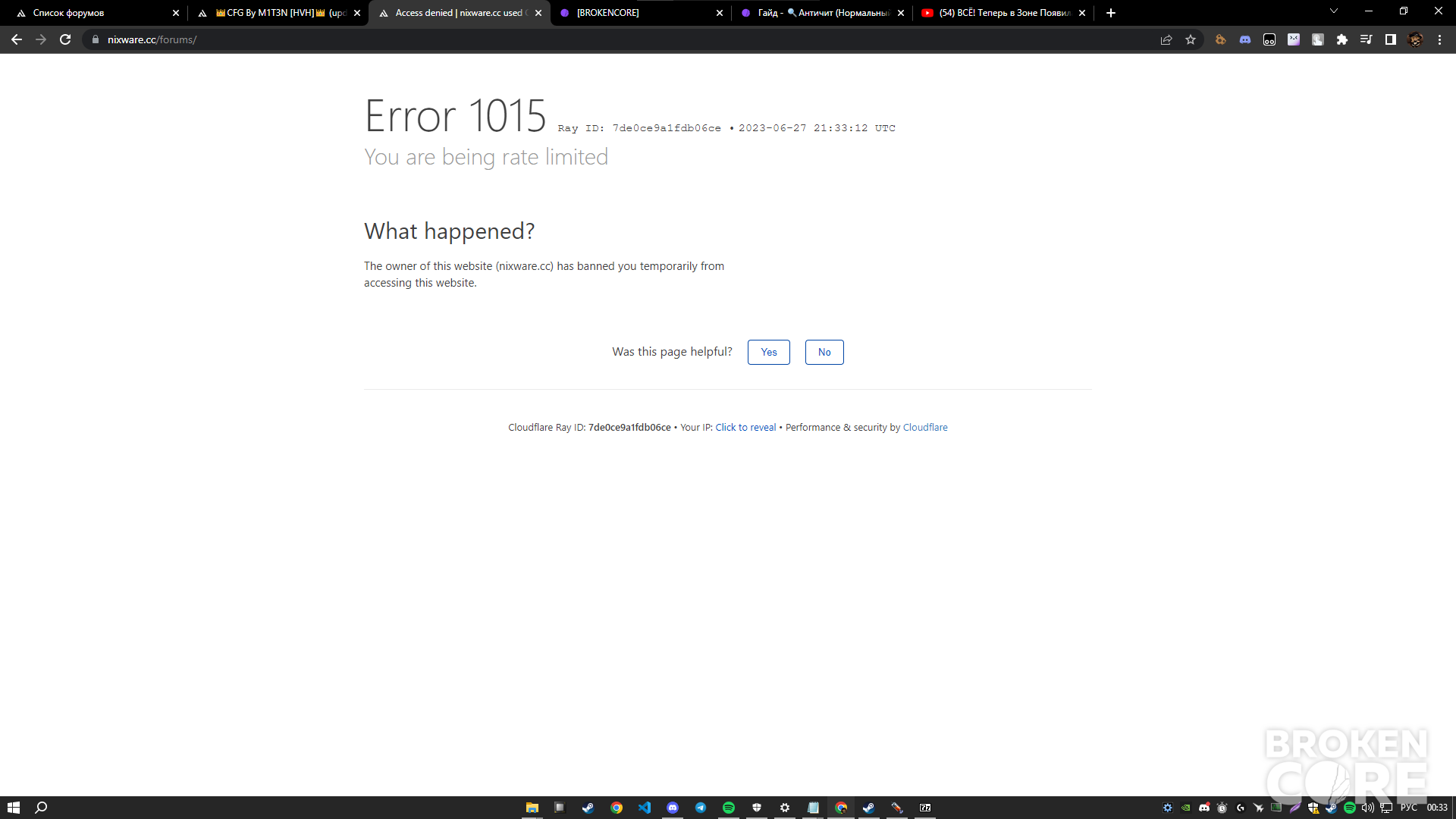Open the share this page icon
The width and height of the screenshot is (1456, 819).
(1166, 39)
